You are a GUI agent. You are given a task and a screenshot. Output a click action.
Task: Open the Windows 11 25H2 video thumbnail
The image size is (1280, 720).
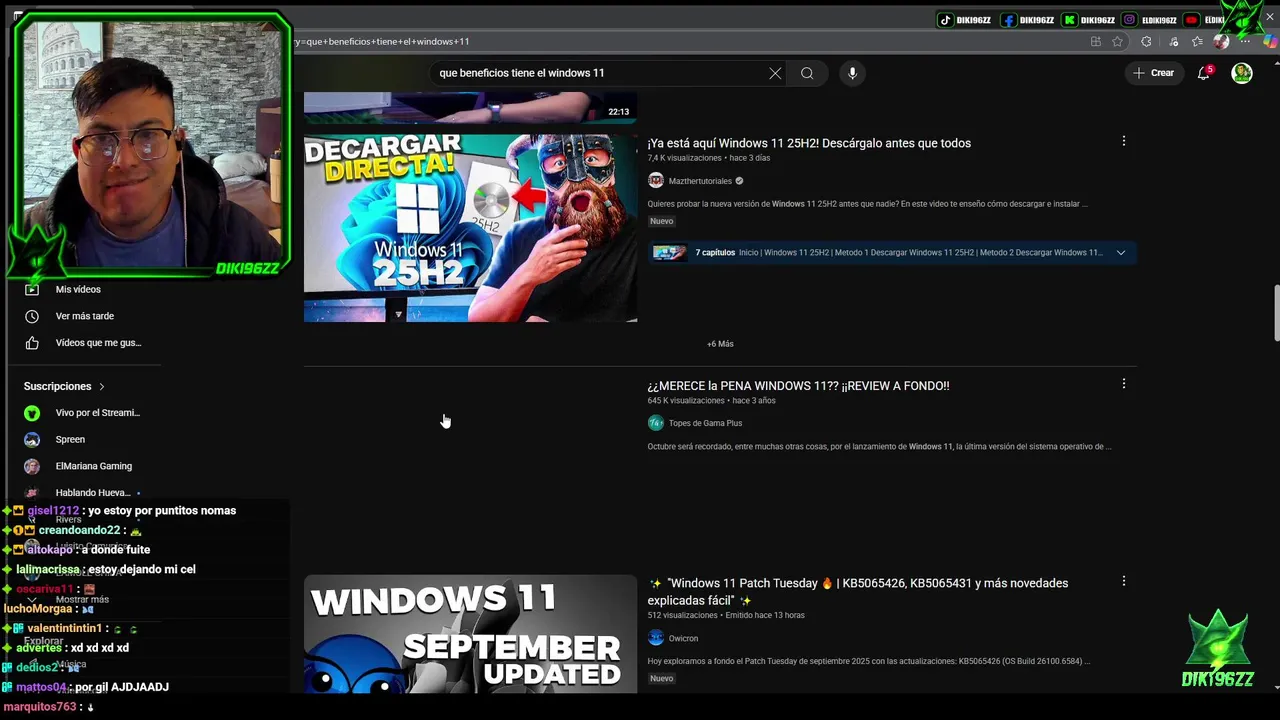470,228
